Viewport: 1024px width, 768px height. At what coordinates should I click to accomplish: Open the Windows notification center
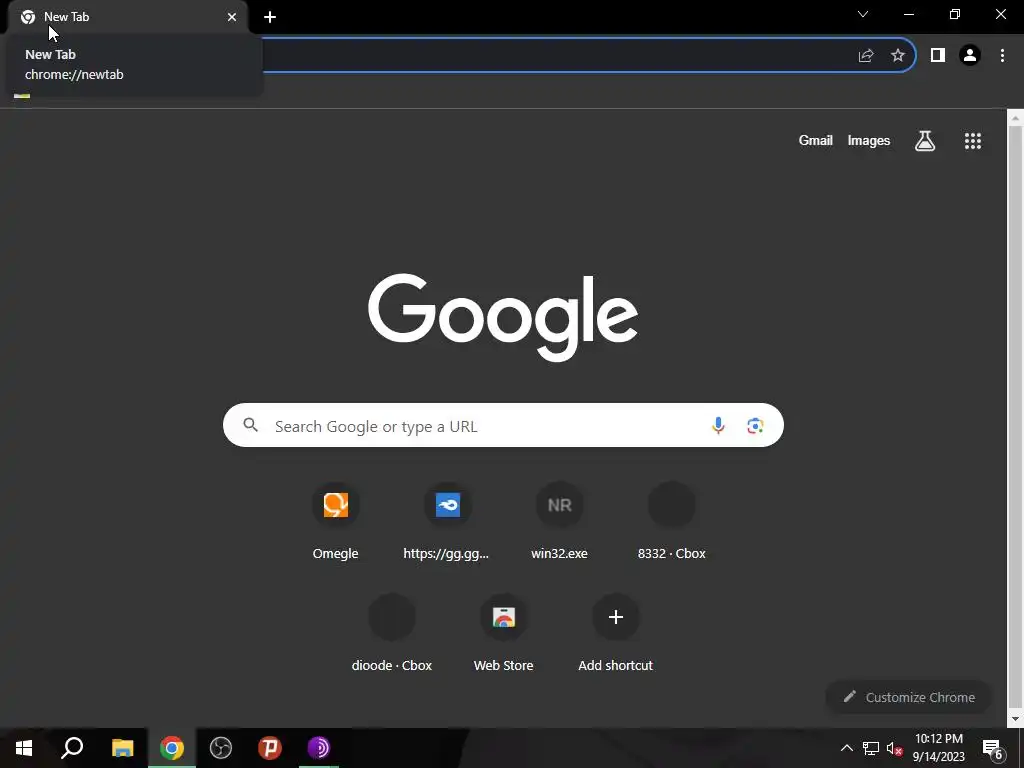pyautogui.click(x=993, y=748)
